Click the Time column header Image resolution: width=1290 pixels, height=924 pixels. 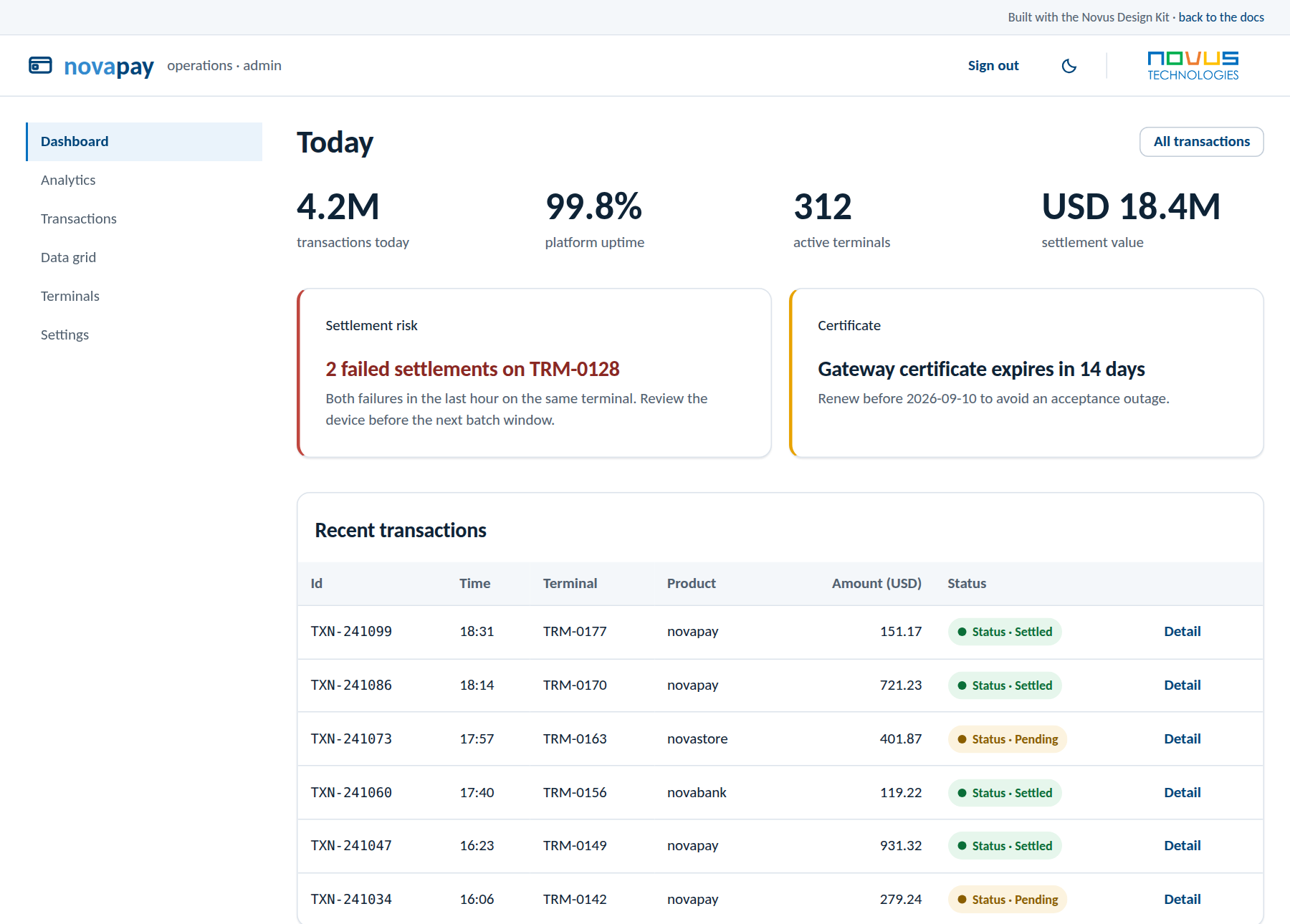pos(474,584)
